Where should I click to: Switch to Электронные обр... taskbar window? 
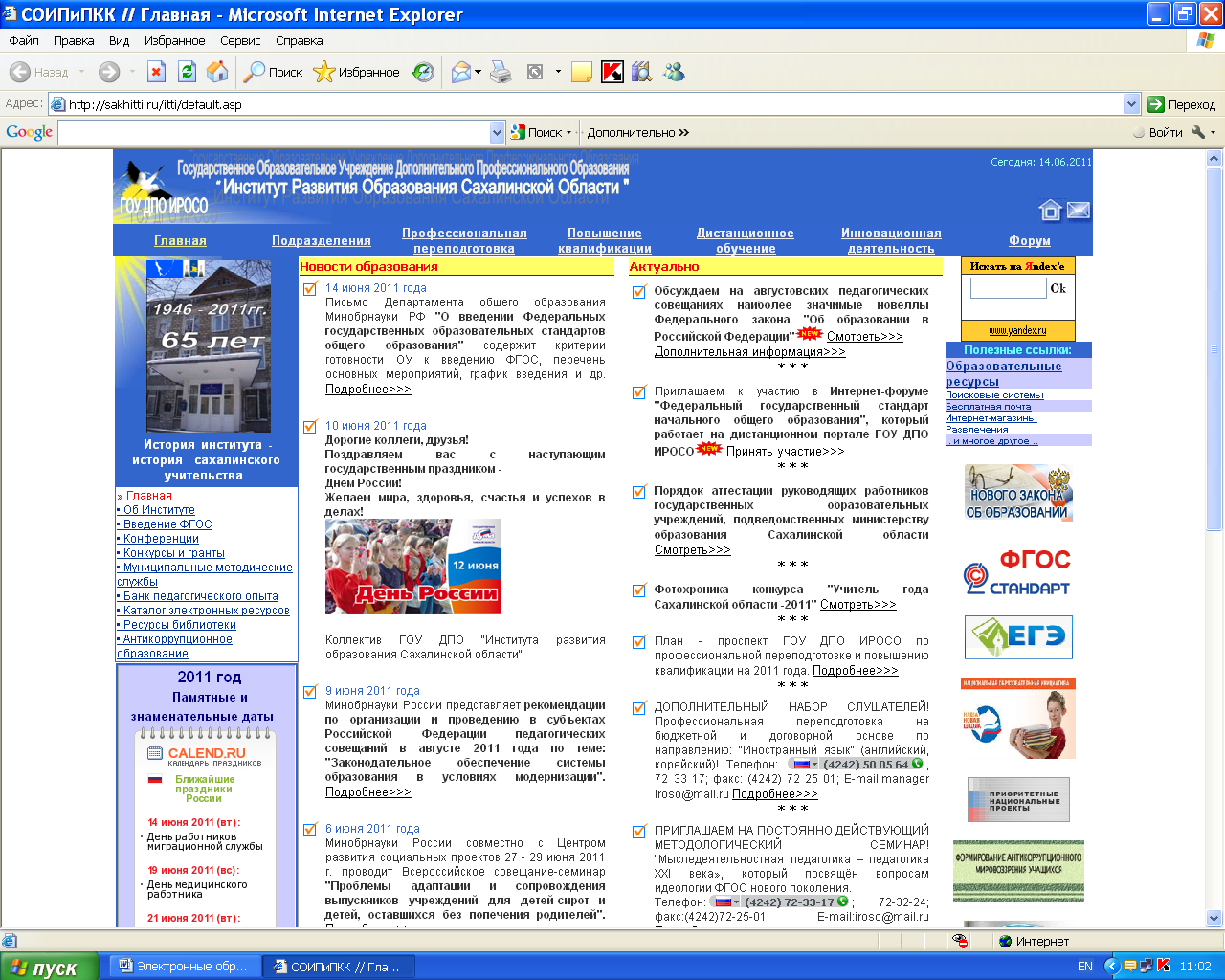tap(183, 967)
